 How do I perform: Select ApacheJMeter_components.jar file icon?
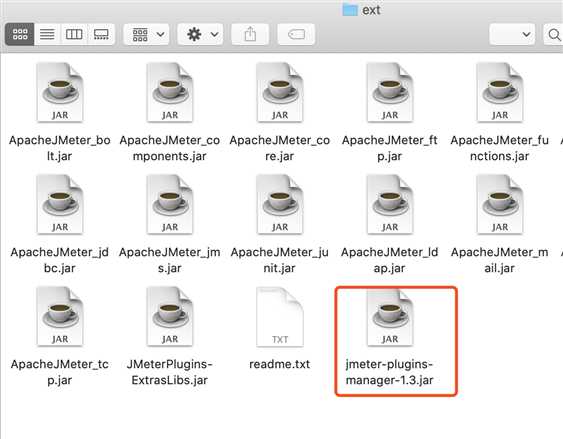click(170, 93)
